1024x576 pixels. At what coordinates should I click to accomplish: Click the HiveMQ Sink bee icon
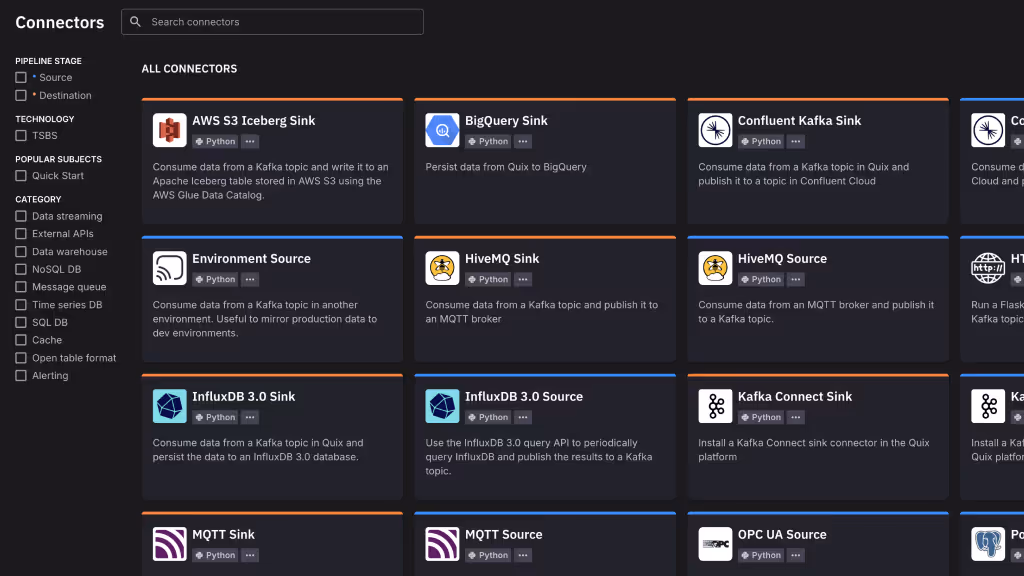442,268
